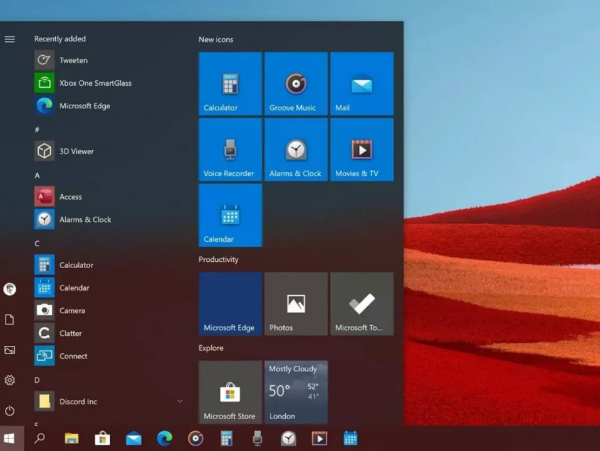Launch Clatter from the app list
Viewport: 600px width, 451px height.
pyautogui.click(x=109, y=333)
